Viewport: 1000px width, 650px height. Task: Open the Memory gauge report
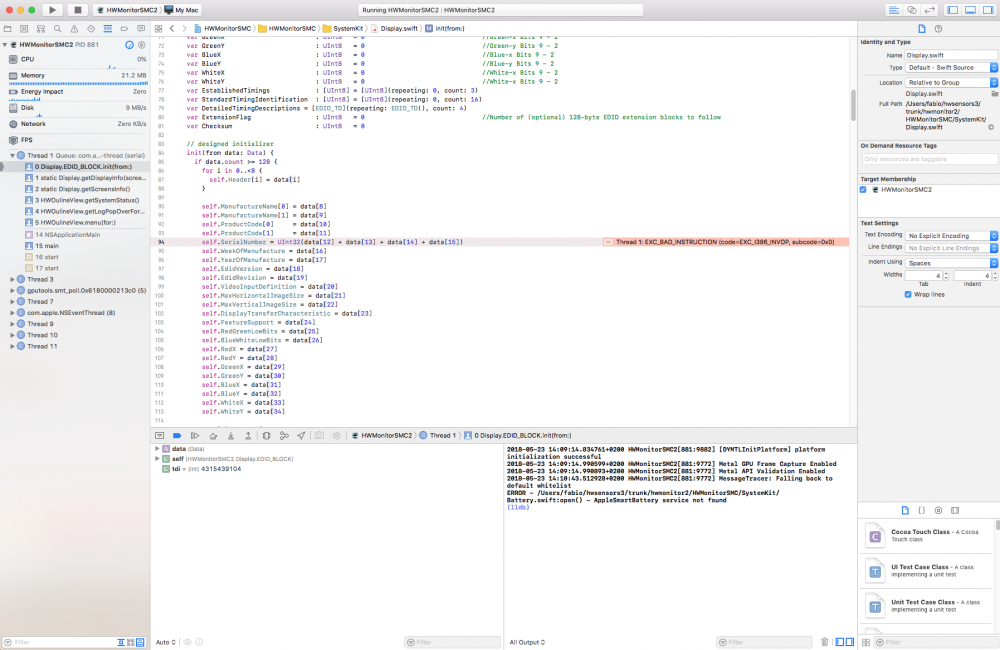75,76
